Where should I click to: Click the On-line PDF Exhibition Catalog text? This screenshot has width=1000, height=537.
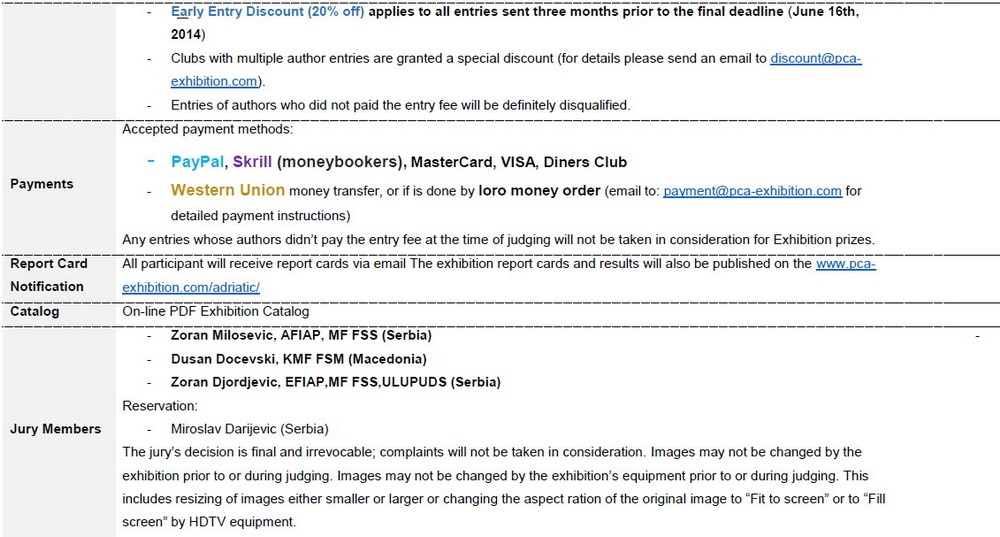point(216,311)
